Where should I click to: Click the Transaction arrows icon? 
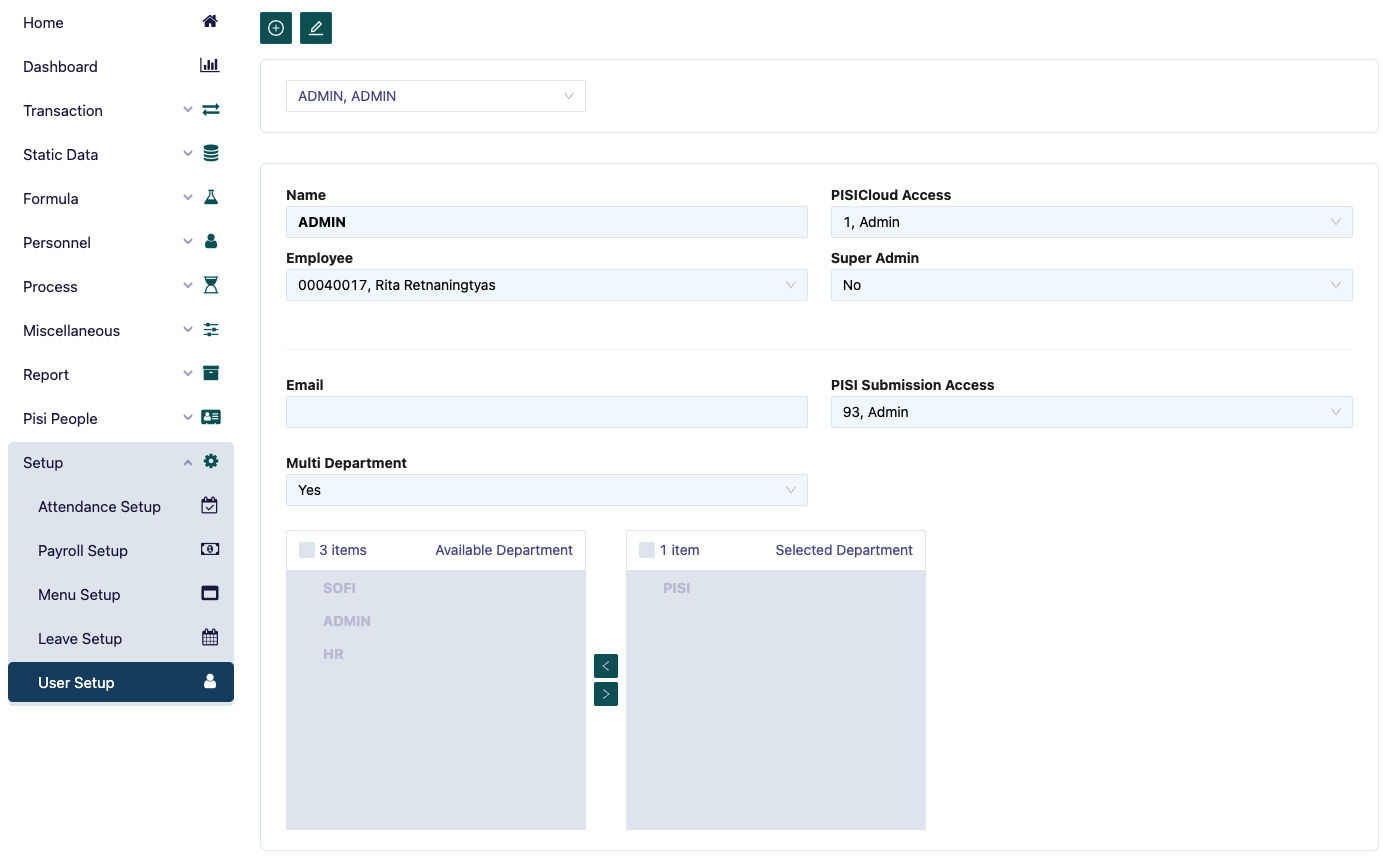point(210,108)
